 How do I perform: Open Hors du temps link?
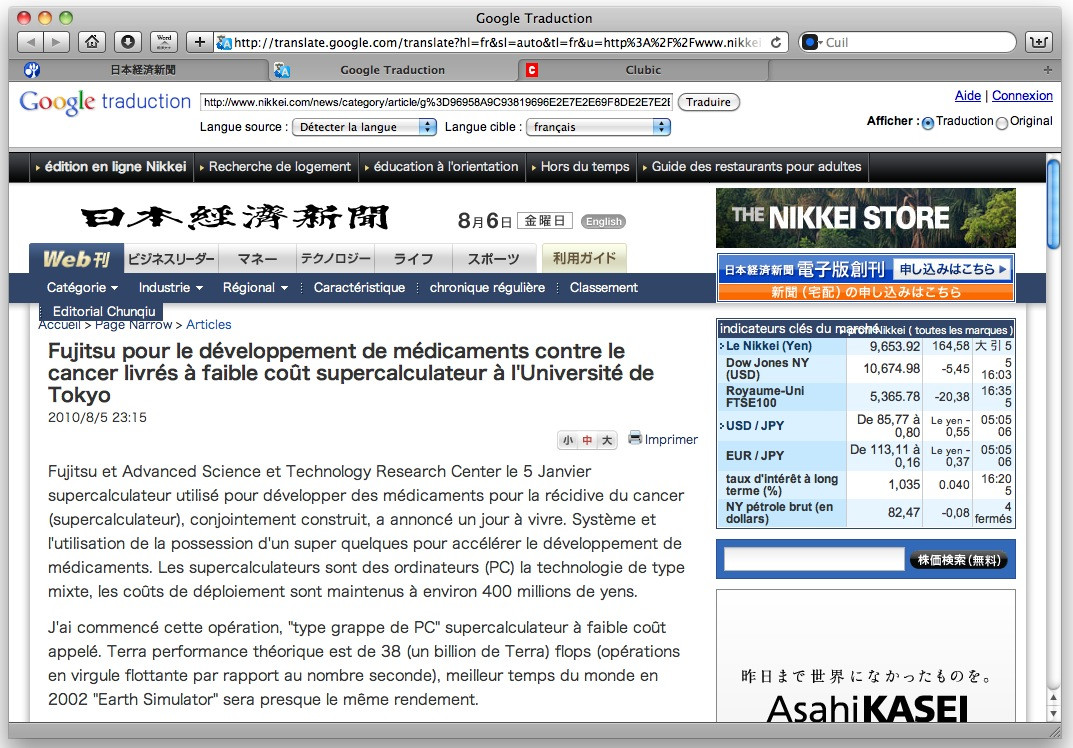tap(585, 166)
